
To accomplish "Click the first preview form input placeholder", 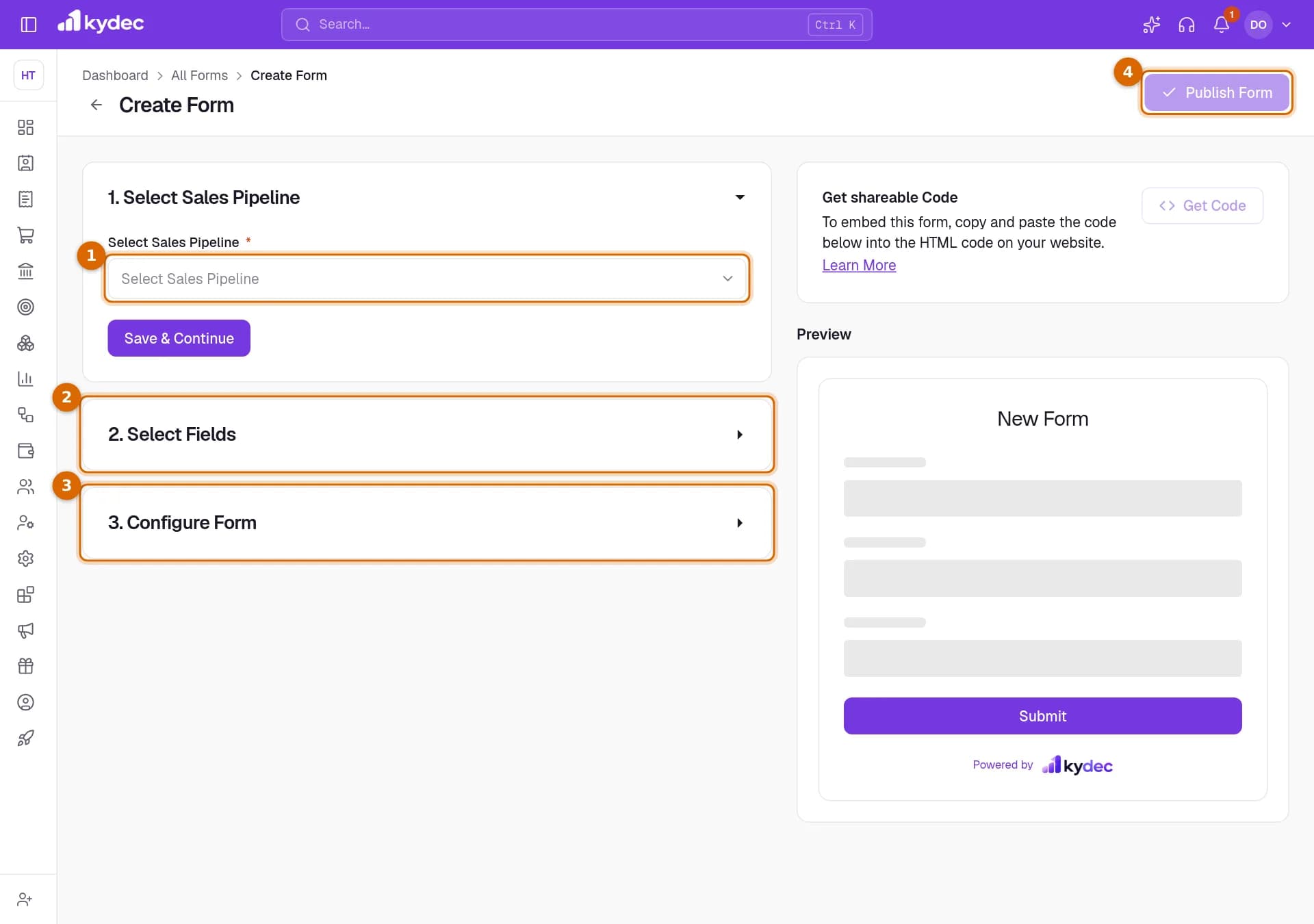I will pyautogui.click(x=1042, y=498).
